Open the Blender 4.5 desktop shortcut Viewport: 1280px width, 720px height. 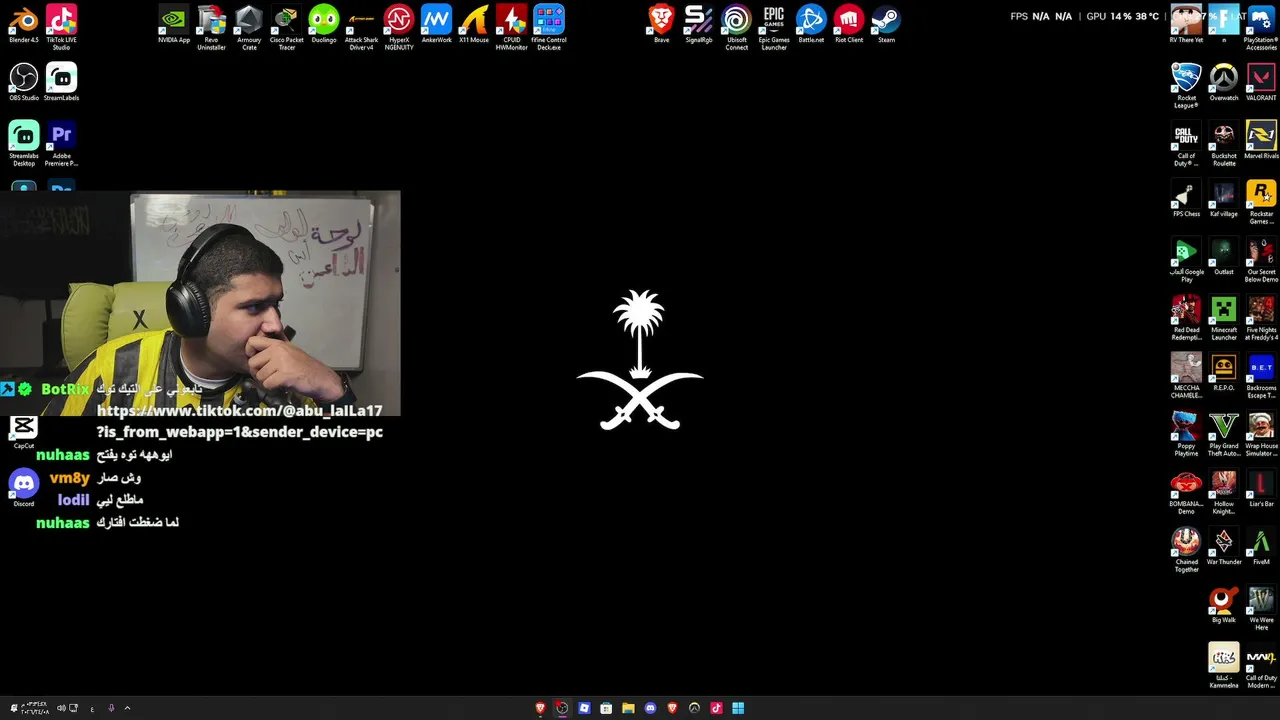[23, 25]
